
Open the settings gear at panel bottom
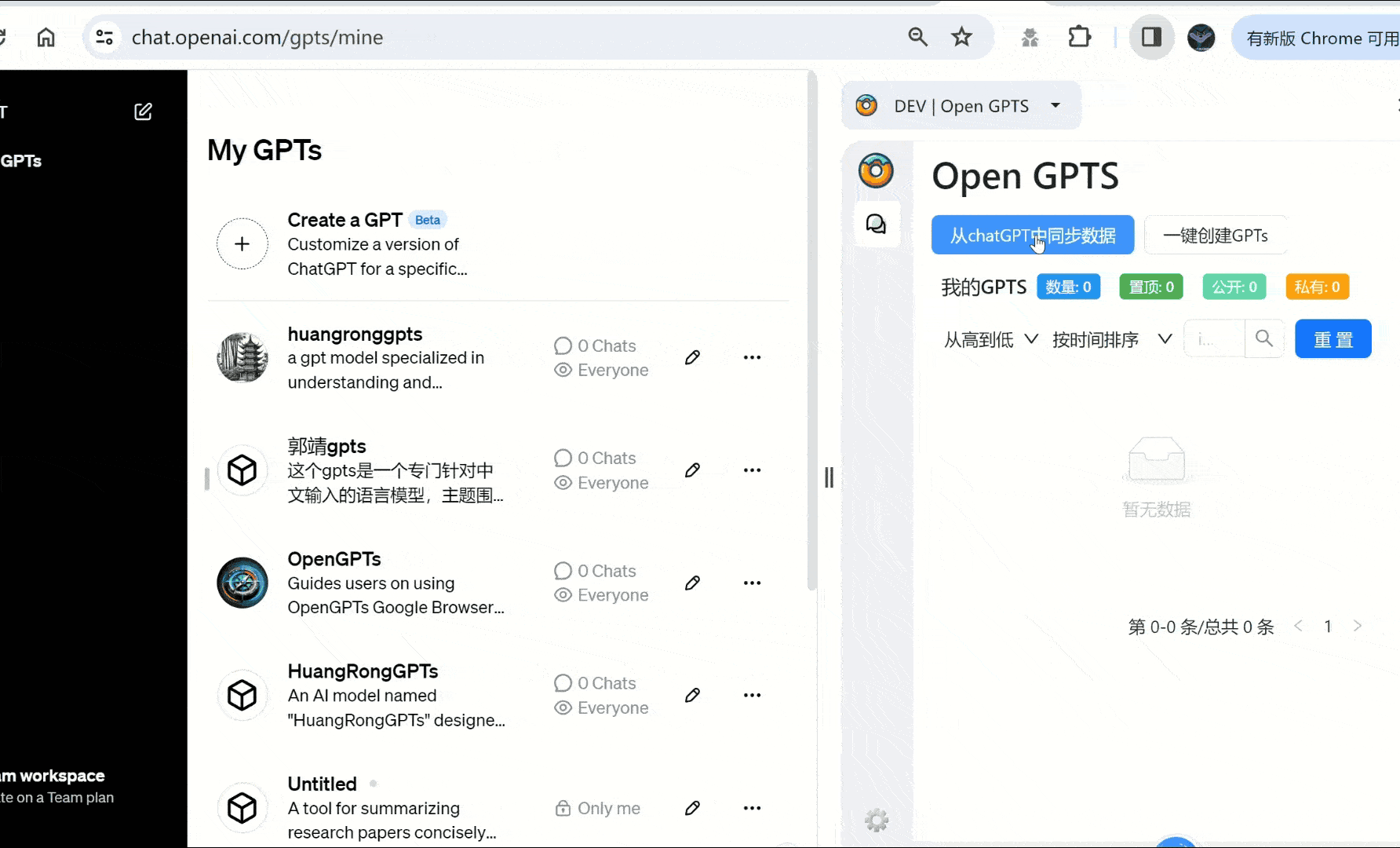[x=877, y=820]
